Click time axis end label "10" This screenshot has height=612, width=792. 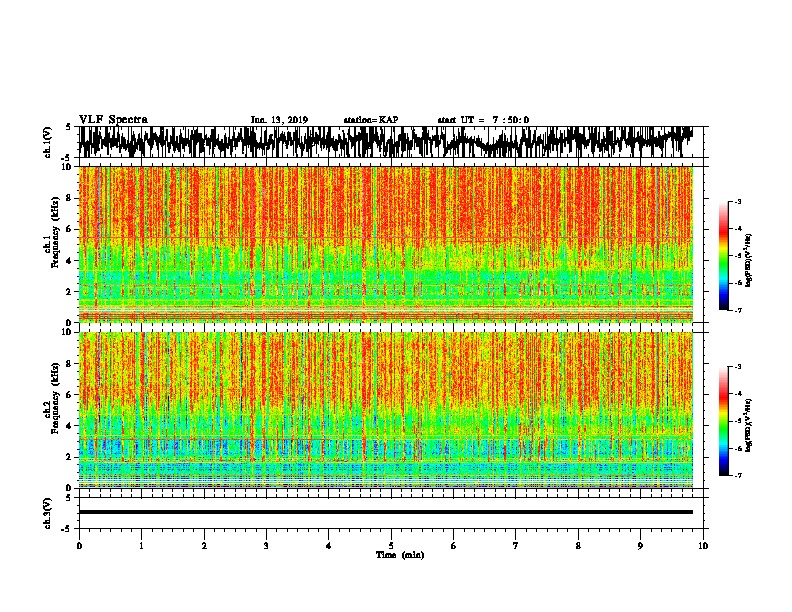click(x=703, y=546)
